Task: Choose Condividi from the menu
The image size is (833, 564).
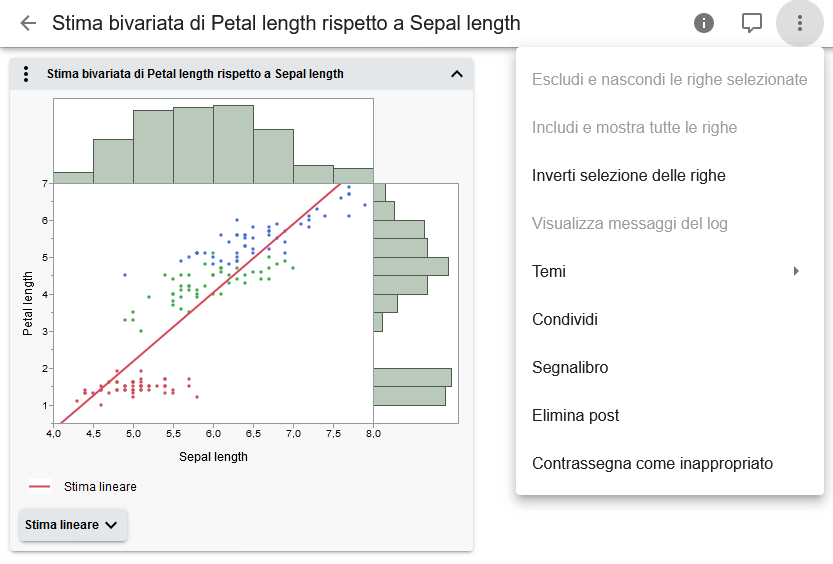Action: (565, 320)
